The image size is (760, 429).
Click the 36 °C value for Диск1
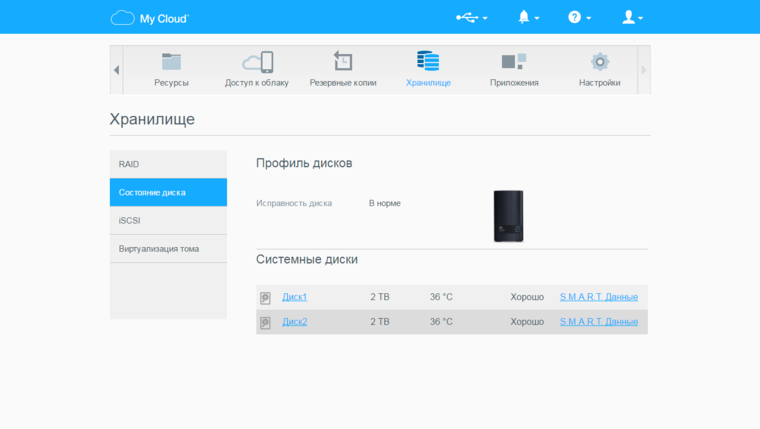tap(441, 297)
